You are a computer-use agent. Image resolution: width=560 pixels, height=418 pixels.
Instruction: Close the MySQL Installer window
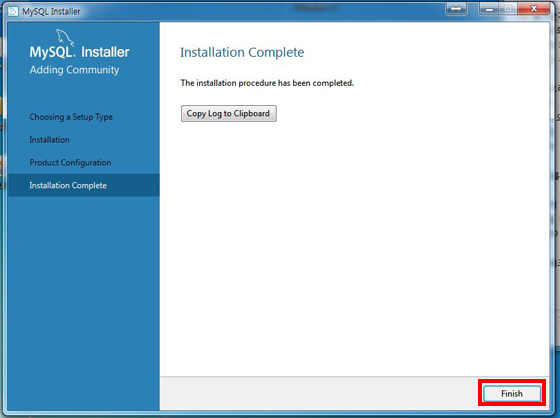534,9
